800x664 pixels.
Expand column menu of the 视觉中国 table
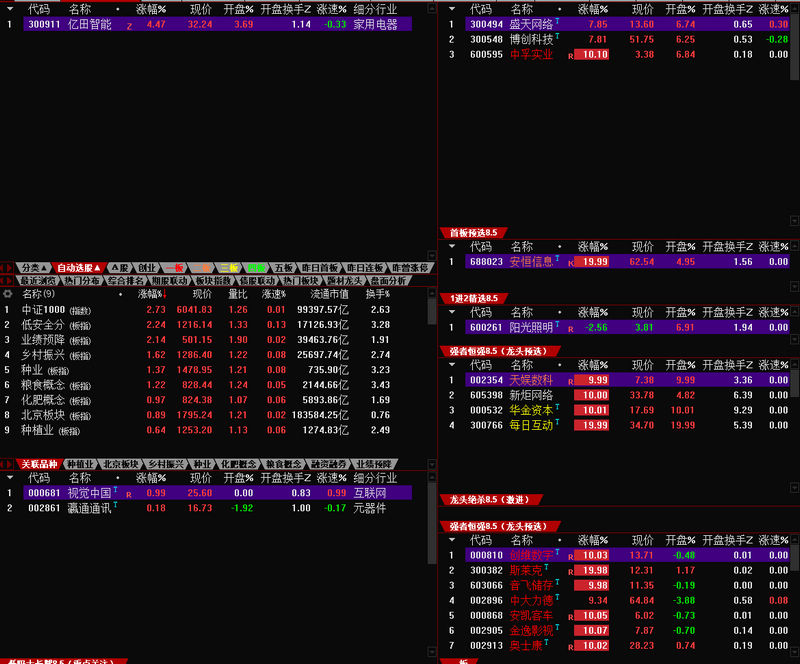(x=10, y=478)
